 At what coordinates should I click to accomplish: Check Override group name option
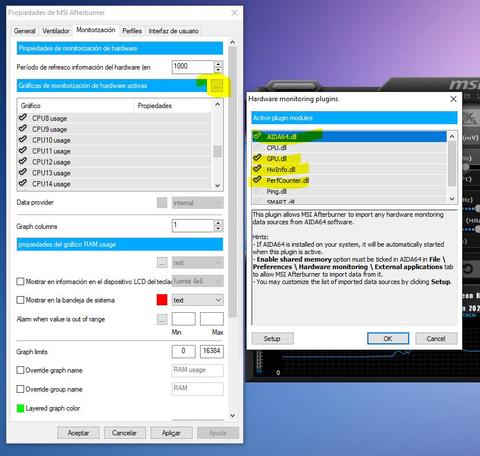[20, 389]
